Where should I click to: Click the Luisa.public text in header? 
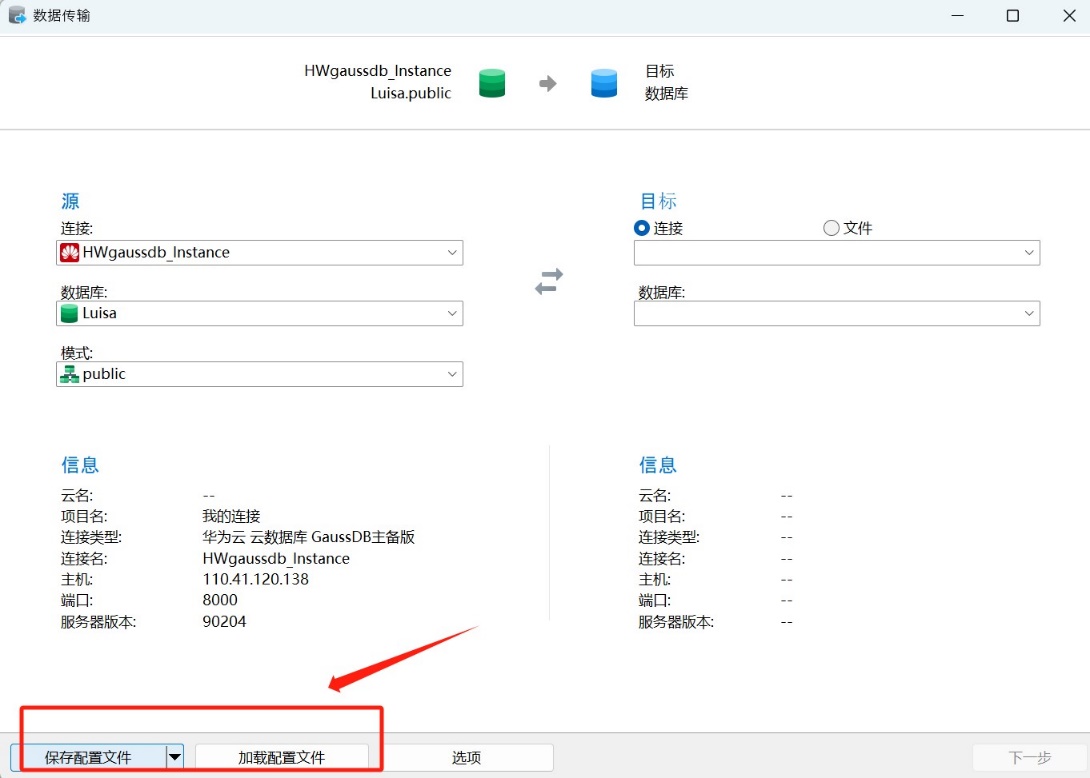click(411, 93)
